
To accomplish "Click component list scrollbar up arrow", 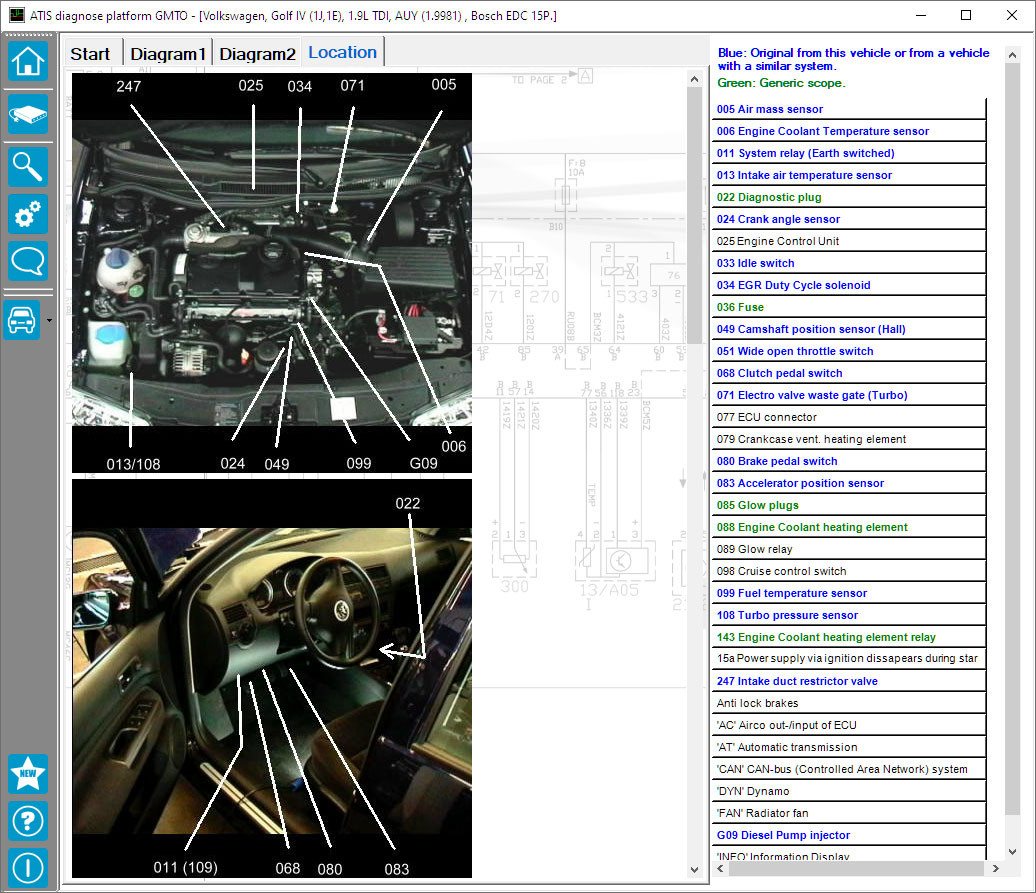I will pos(1012,55).
